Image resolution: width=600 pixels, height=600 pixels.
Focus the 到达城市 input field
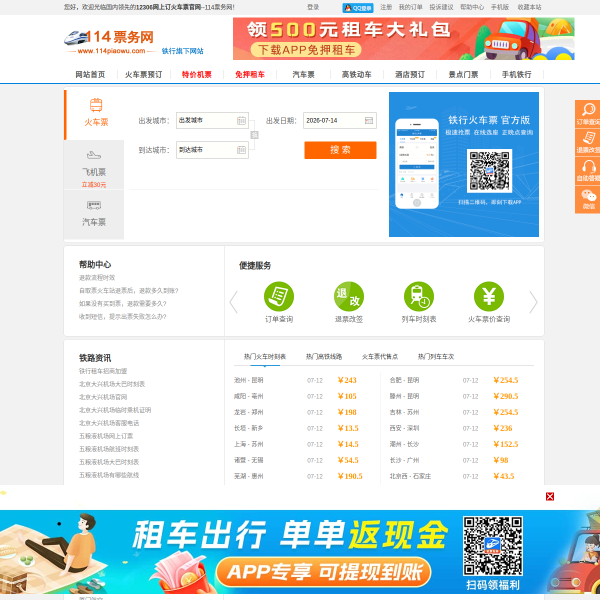click(x=212, y=150)
